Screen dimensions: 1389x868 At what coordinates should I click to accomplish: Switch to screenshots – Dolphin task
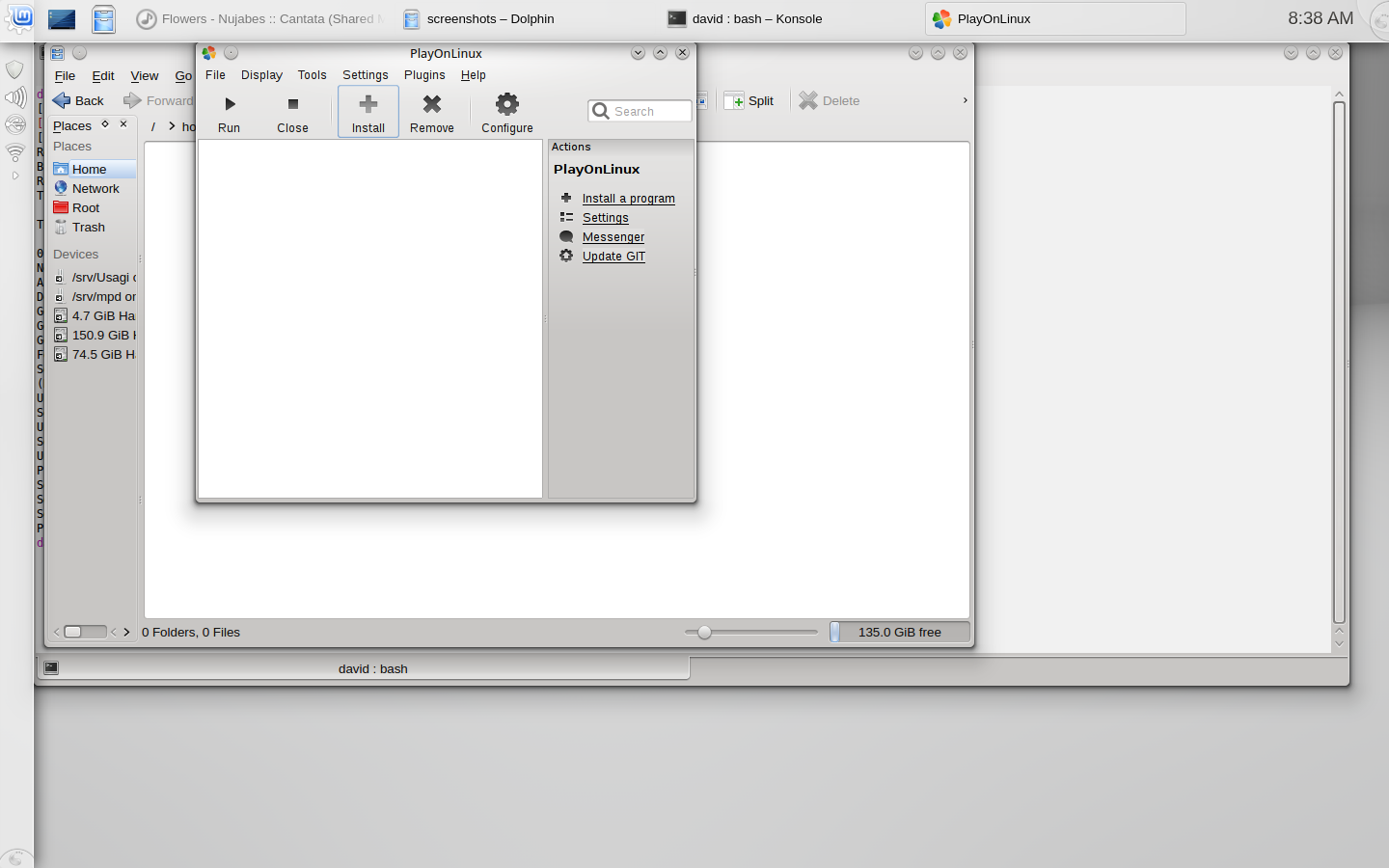(x=479, y=18)
